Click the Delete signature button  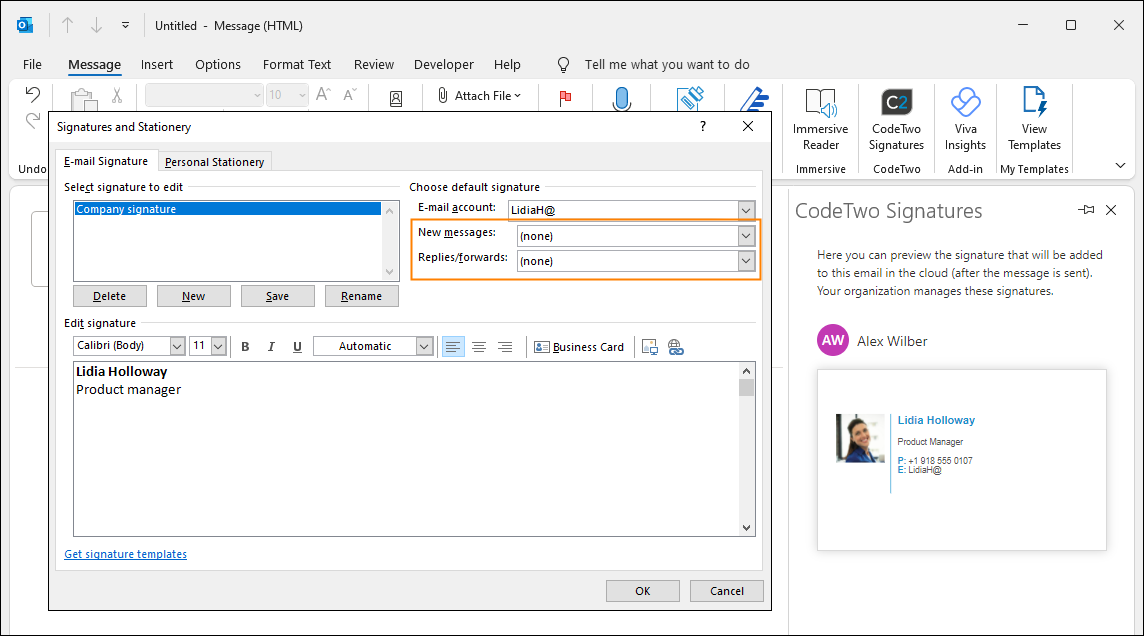click(x=109, y=296)
